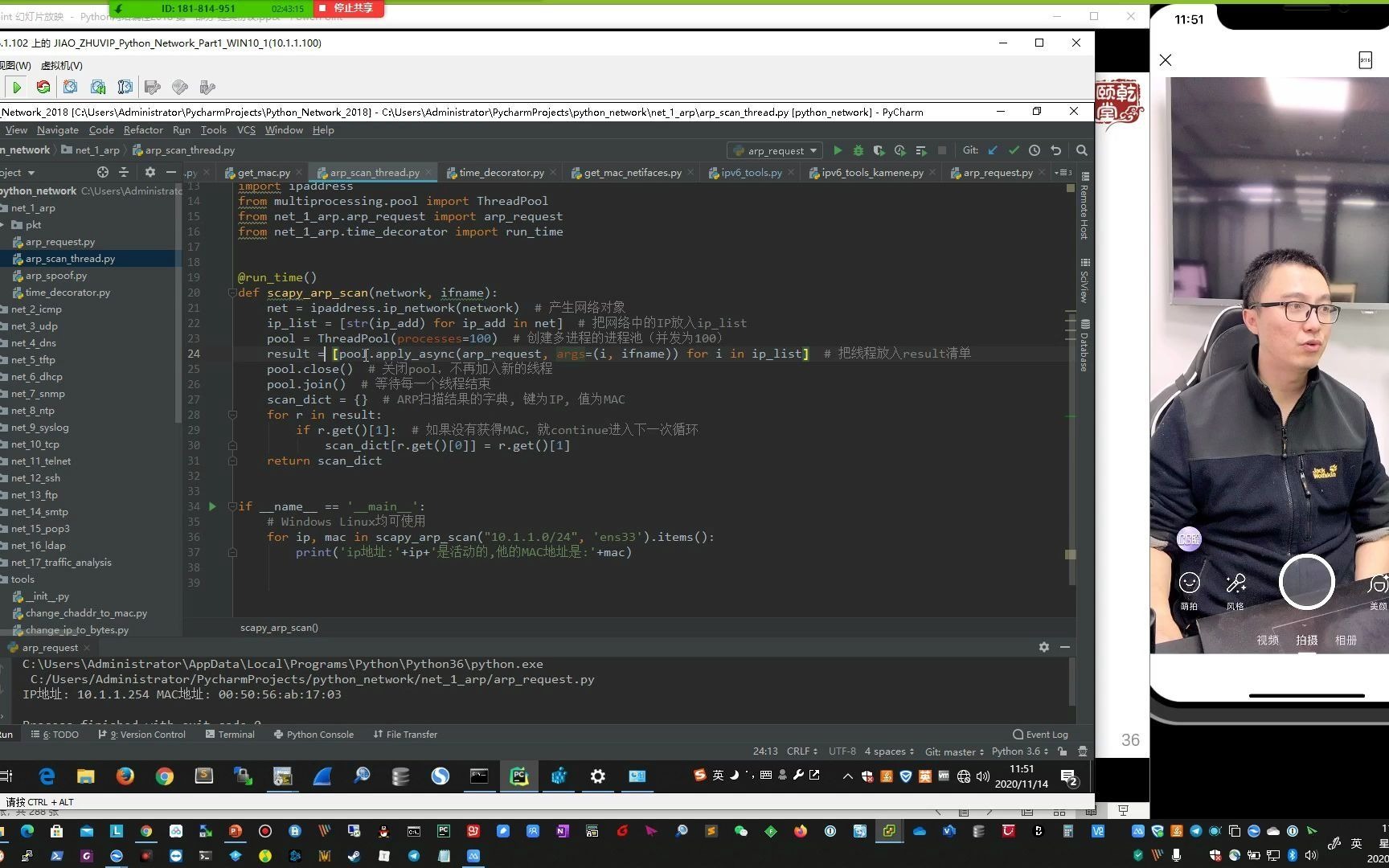
Task: Open Chrome from the inner Windows taskbar
Action: (165, 776)
